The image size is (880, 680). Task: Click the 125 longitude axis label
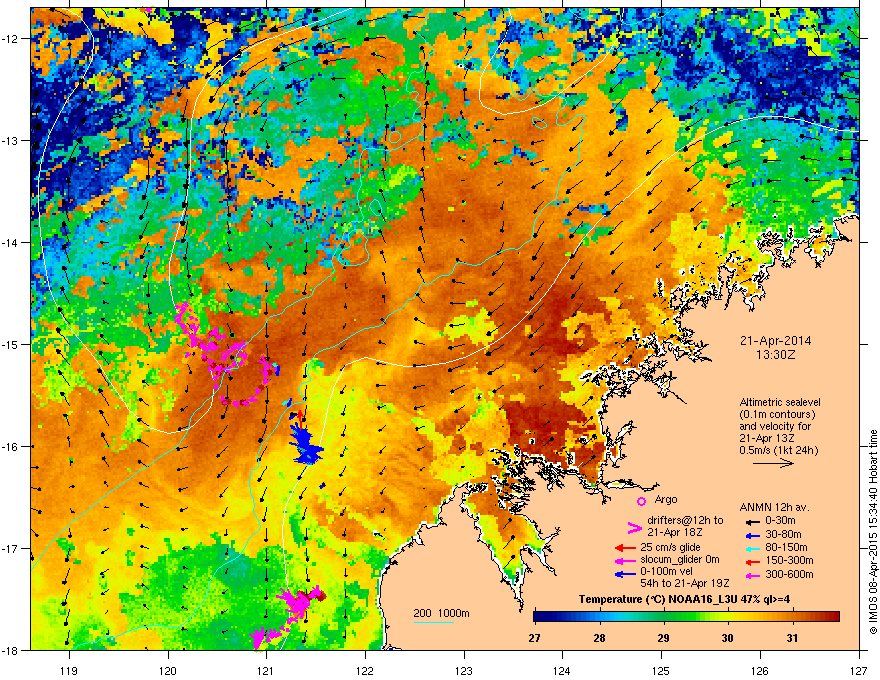click(661, 670)
